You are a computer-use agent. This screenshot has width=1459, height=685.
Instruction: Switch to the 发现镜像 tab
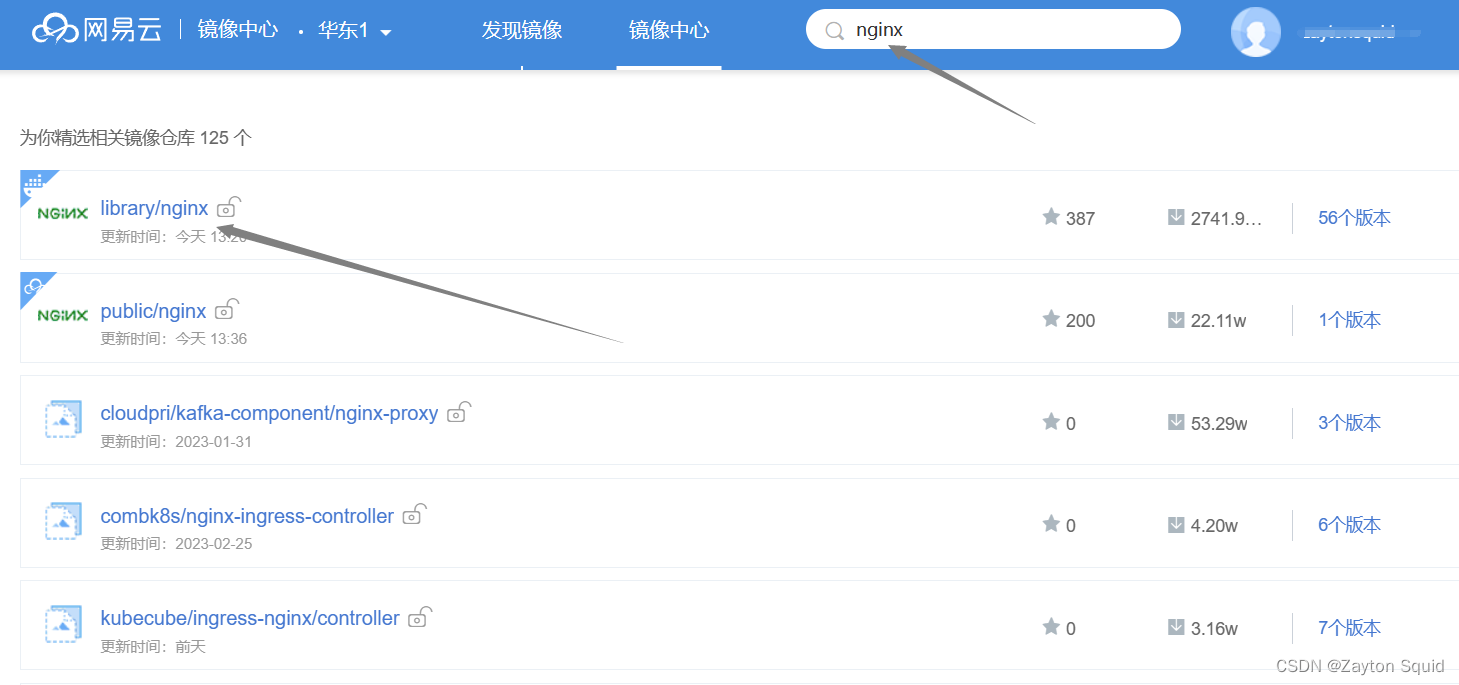pos(521,30)
